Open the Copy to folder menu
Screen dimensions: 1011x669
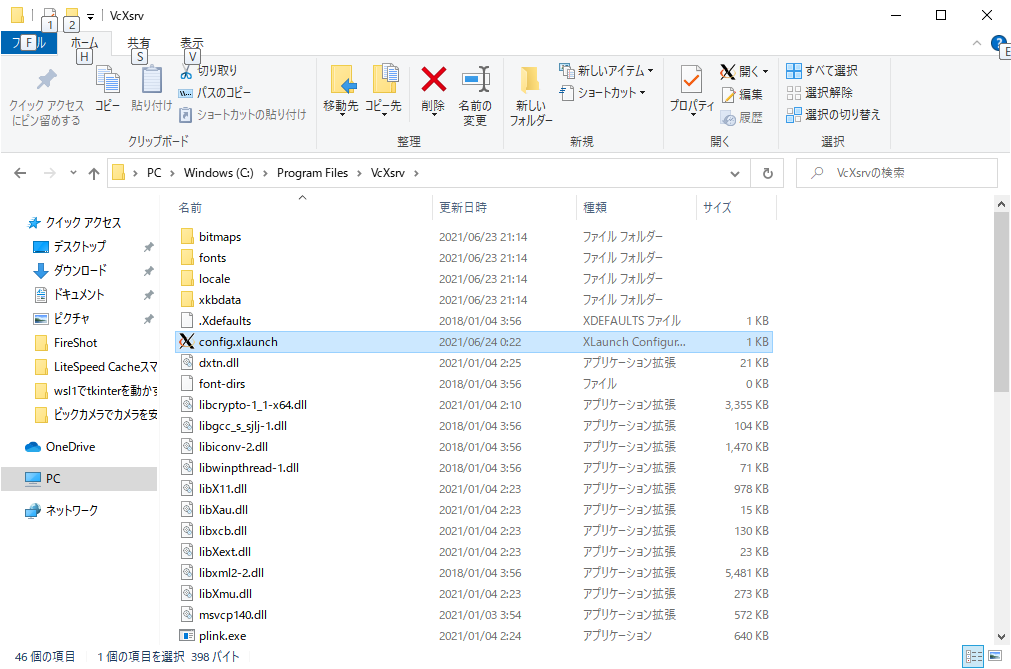point(384,90)
